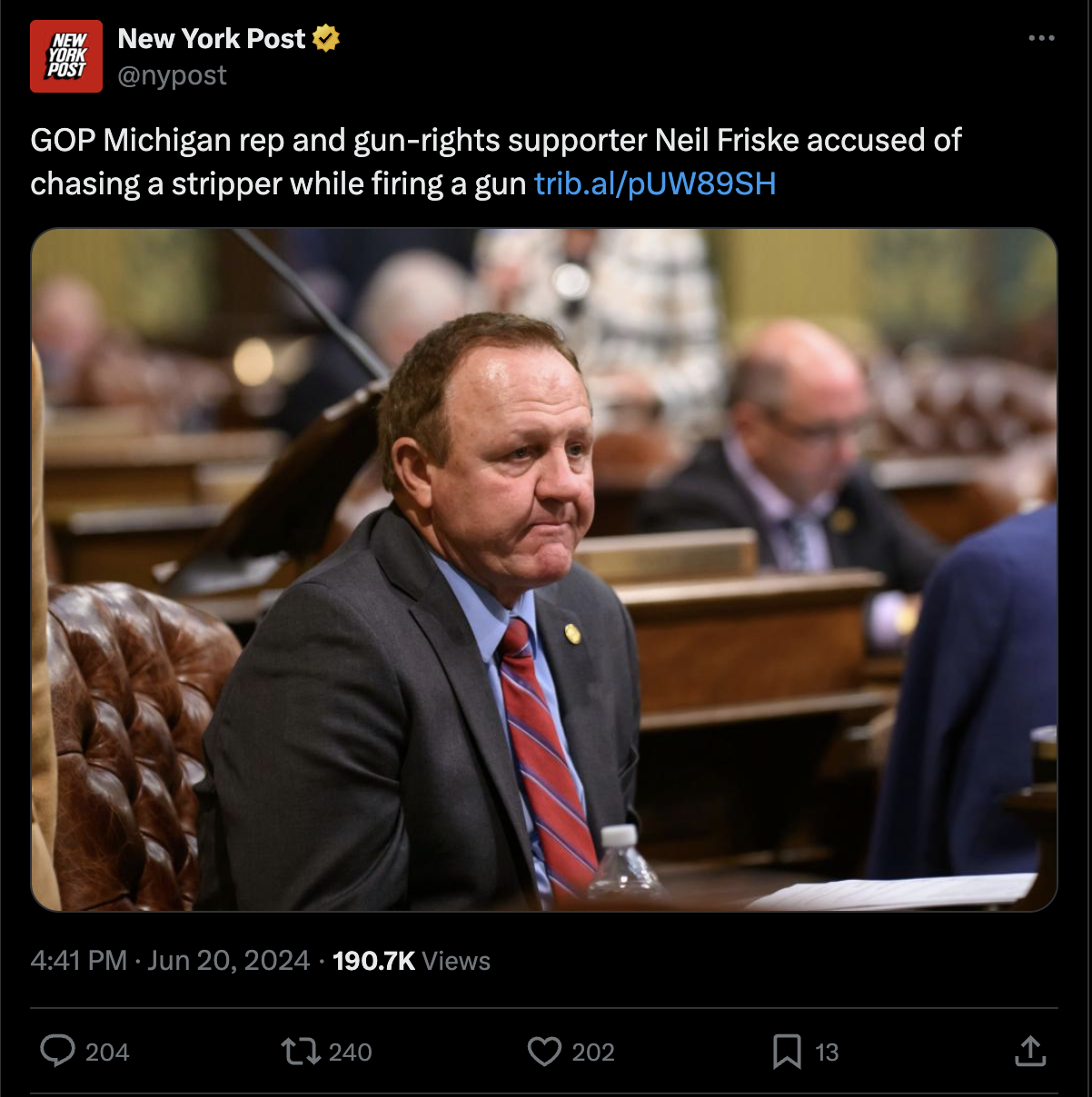Screen dimensions: 1092x1097
Task: Click the @nypost handle
Action: coord(173,75)
